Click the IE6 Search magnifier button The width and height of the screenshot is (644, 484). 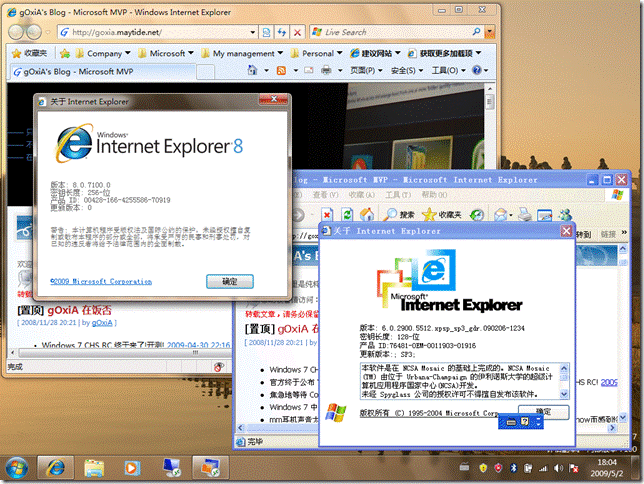tap(399, 214)
